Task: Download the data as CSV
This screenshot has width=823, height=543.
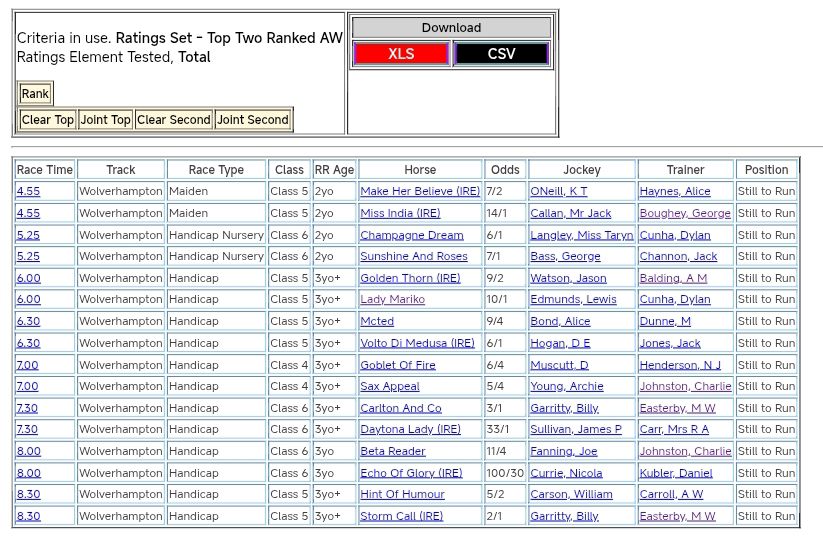Action: click(x=501, y=54)
